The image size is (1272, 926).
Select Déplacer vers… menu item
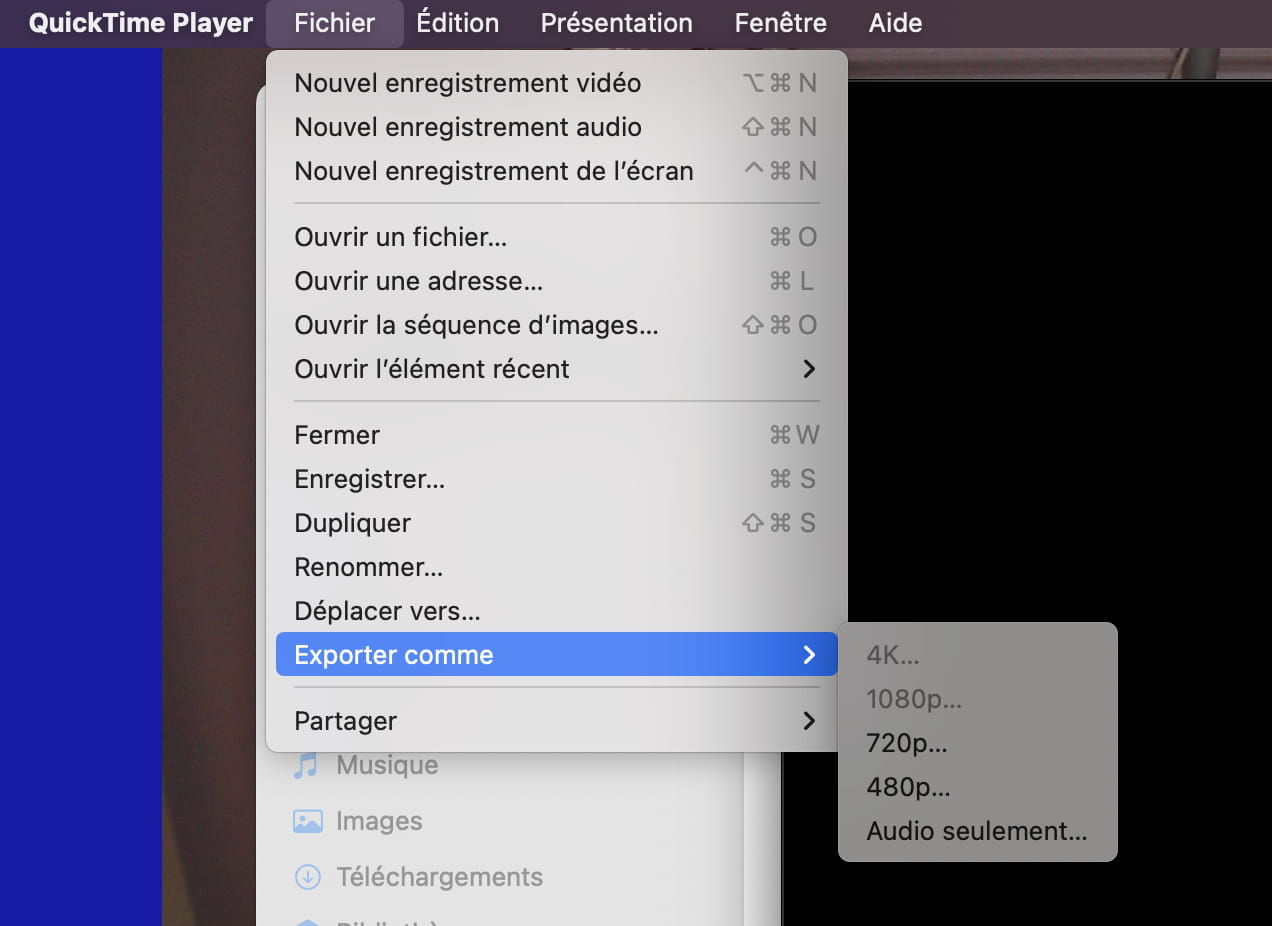556,611
